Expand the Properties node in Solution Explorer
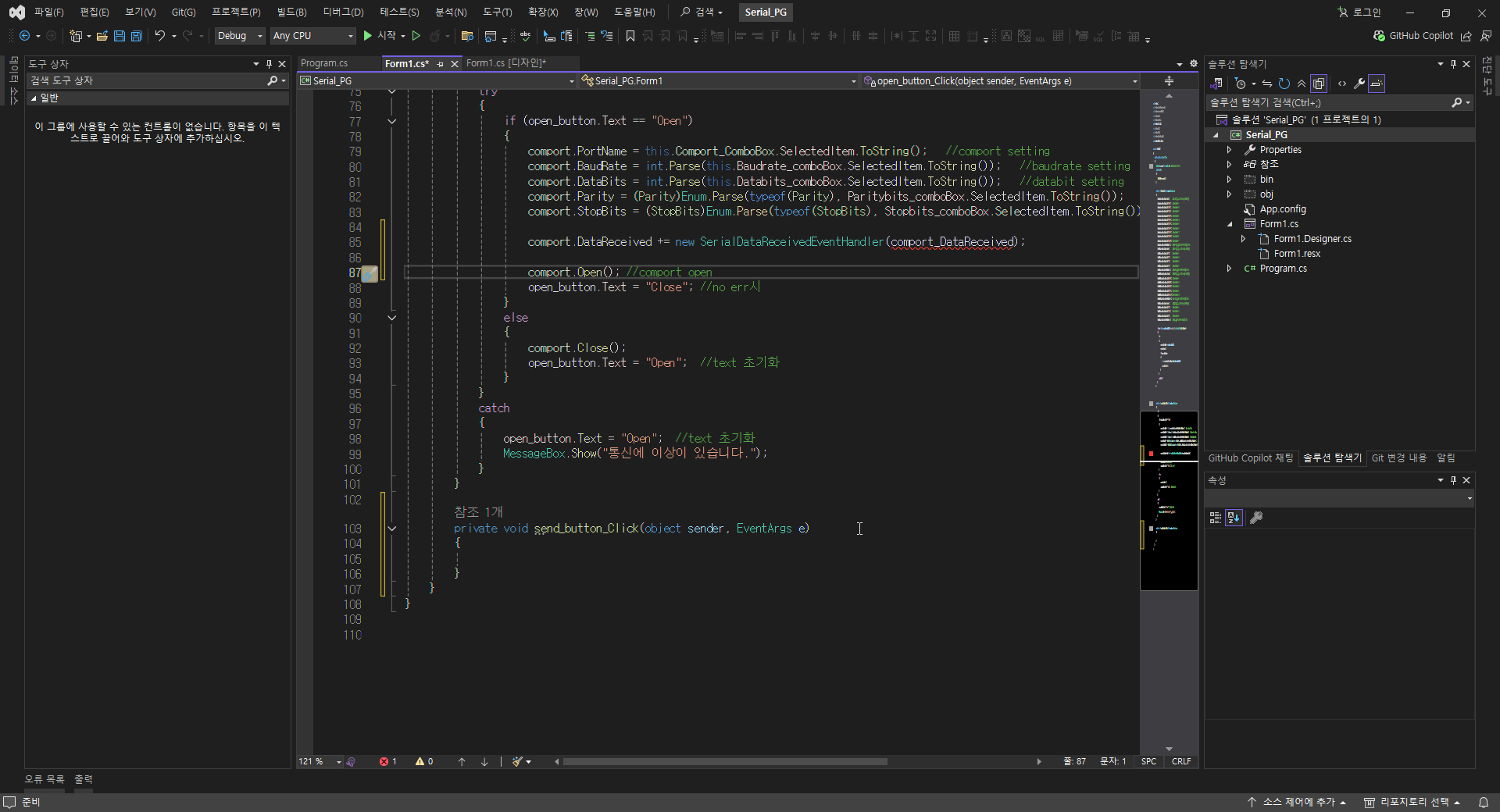 tap(1229, 150)
